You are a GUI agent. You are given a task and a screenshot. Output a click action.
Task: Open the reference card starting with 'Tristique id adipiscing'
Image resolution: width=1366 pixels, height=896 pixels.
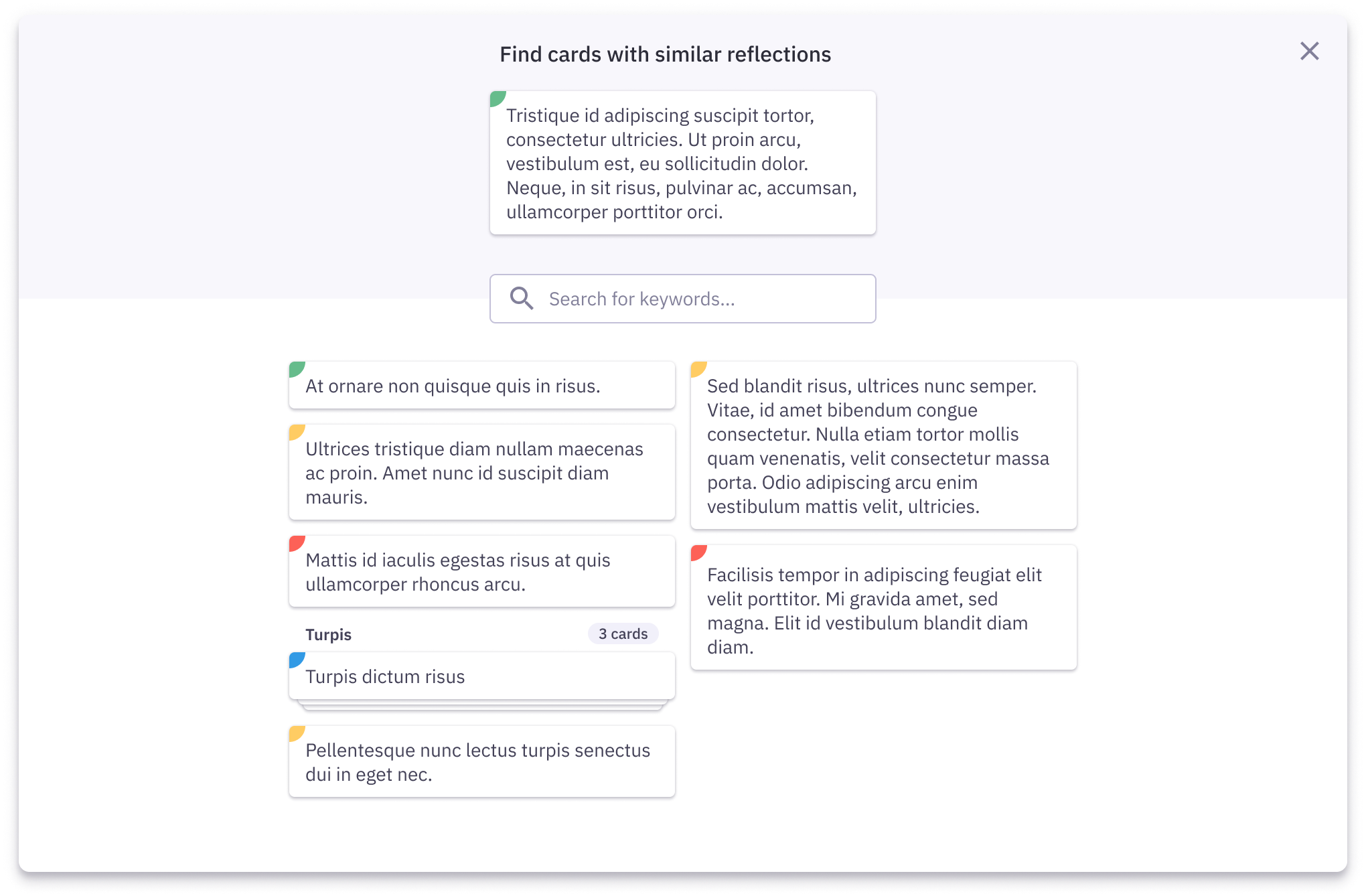click(x=682, y=163)
